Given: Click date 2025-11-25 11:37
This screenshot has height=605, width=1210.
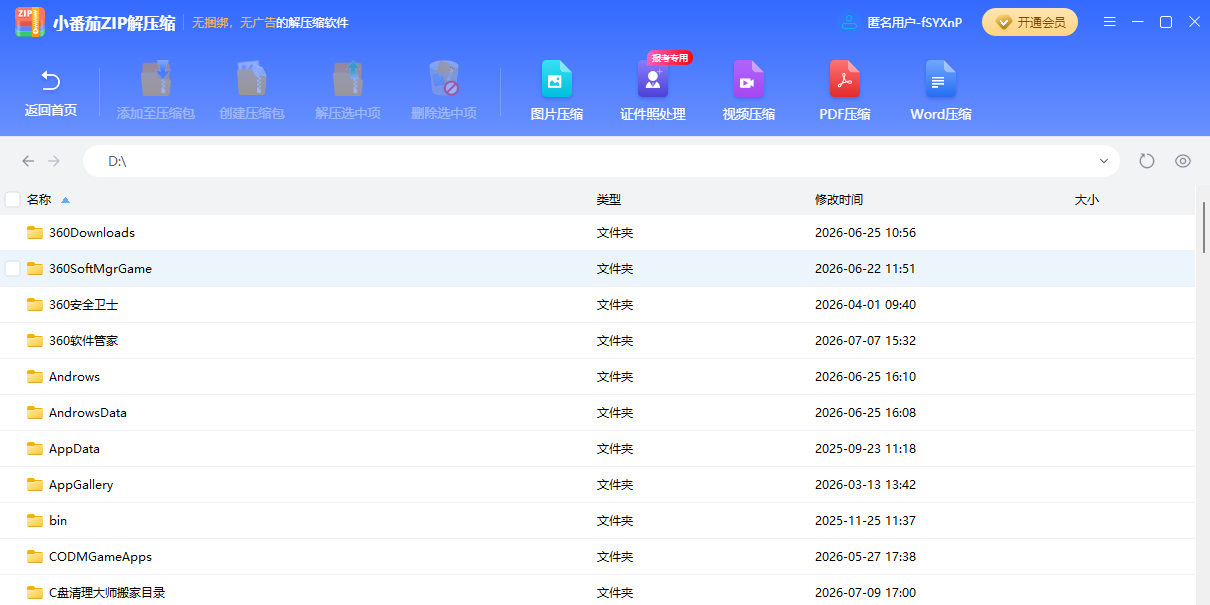Looking at the screenshot, I should 865,521.
